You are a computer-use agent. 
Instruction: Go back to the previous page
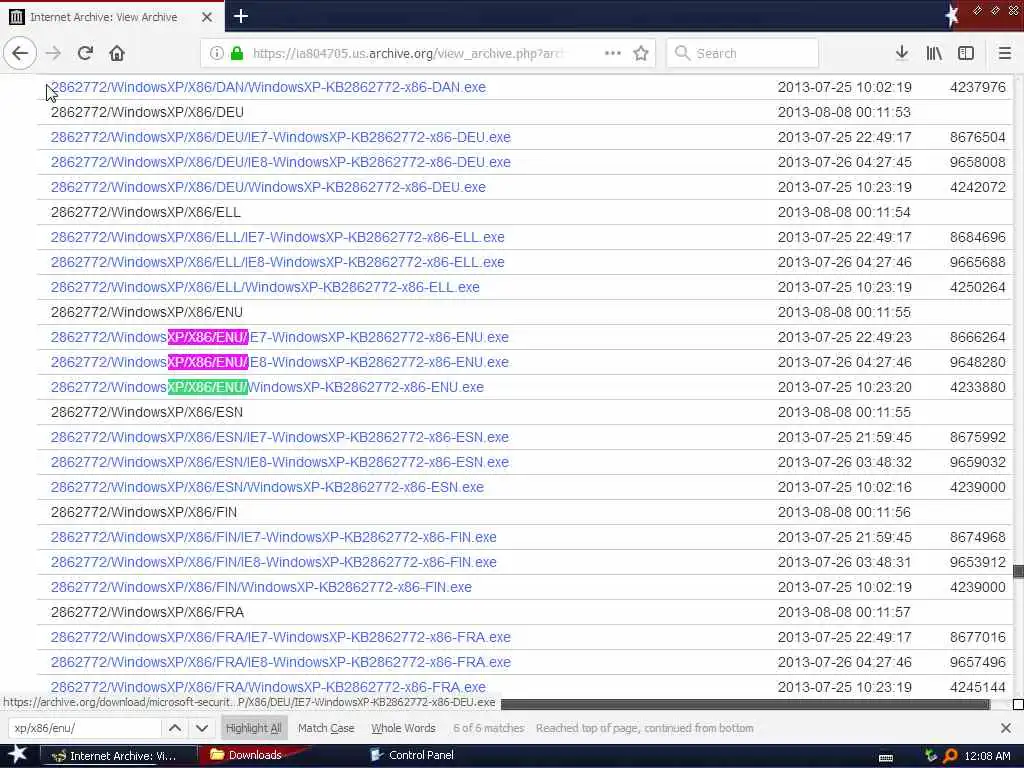tap(20, 54)
